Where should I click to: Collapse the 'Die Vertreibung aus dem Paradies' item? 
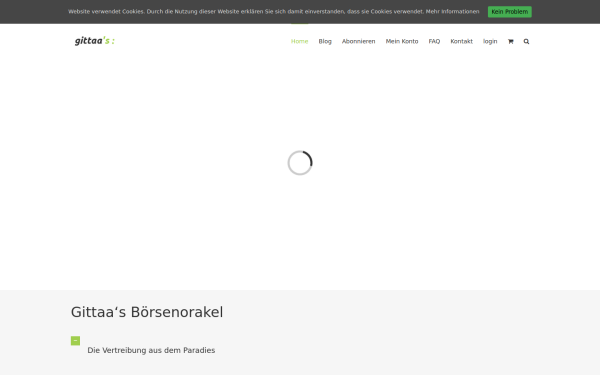tap(75, 341)
